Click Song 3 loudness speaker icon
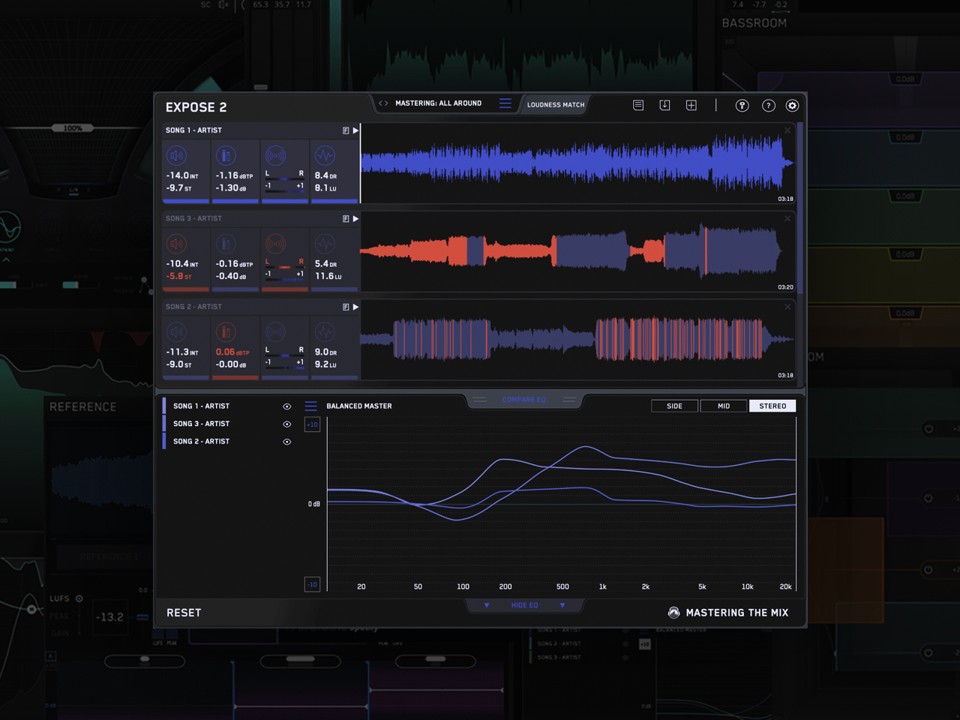The height and width of the screenshot is (720, 960). [177, 244]
